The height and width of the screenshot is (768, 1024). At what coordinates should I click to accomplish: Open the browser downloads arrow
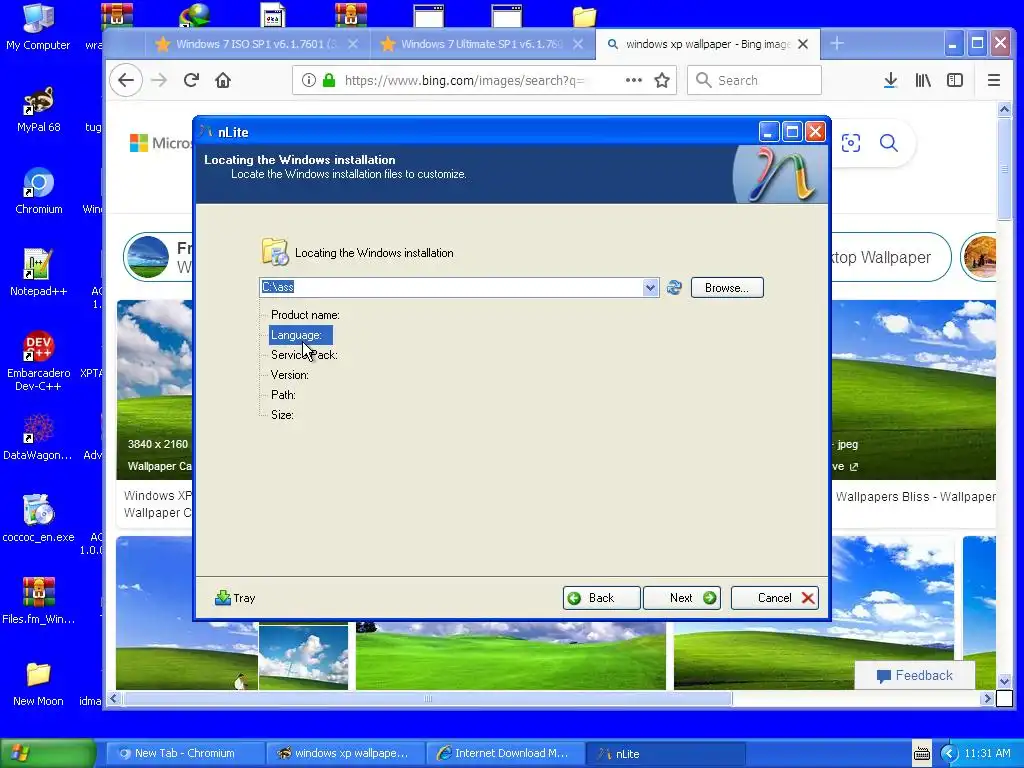[x=890, y=80]
